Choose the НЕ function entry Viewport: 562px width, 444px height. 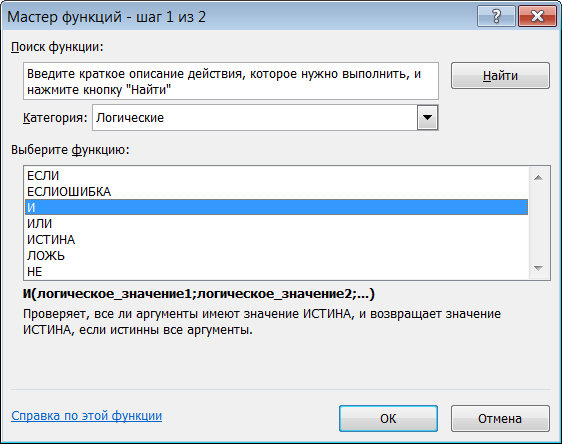point(276,272)
